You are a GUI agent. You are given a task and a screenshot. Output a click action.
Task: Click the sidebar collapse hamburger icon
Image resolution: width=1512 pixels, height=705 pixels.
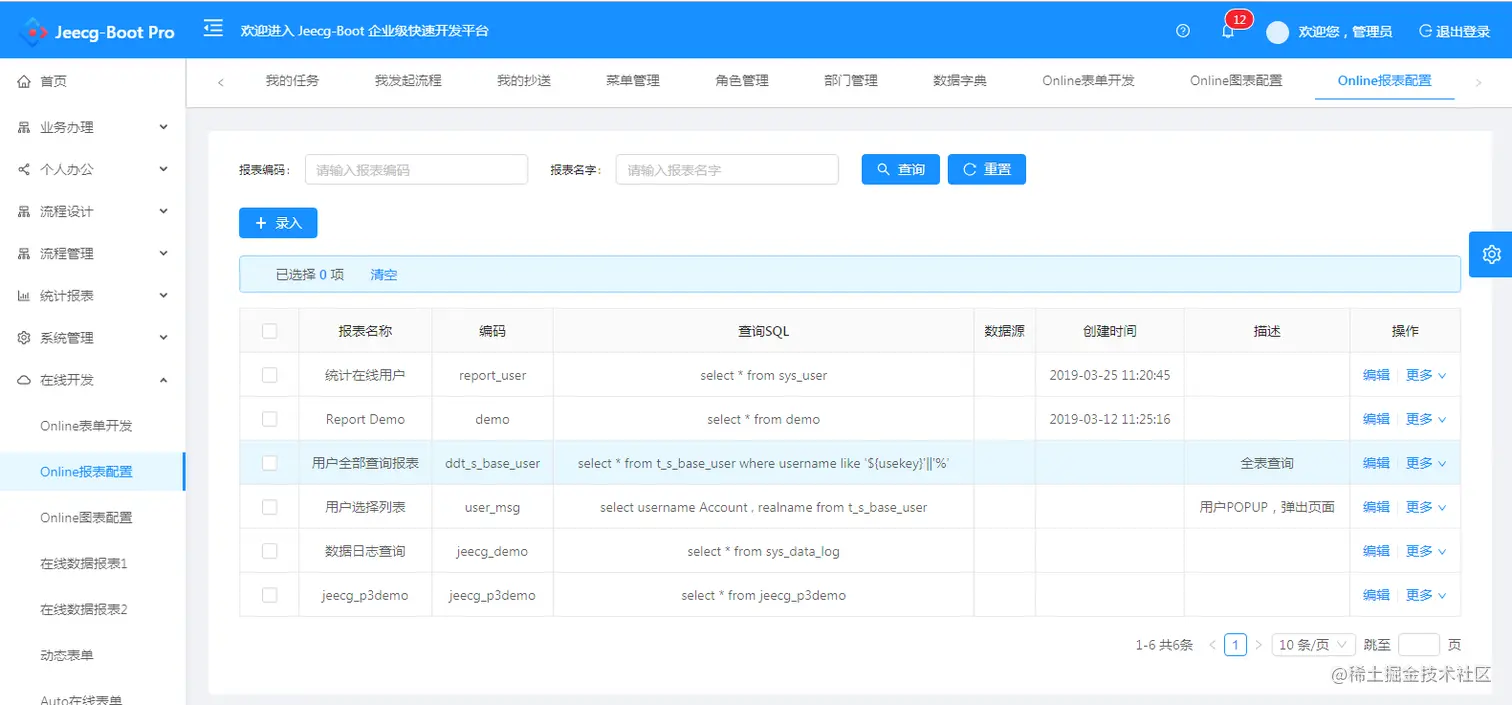point(213,29)
